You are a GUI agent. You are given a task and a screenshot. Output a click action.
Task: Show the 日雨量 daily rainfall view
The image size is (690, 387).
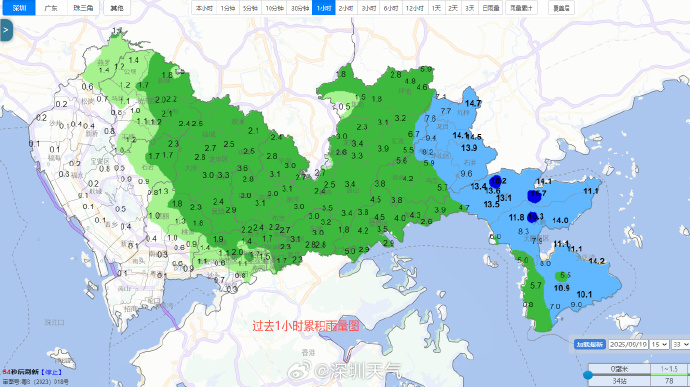point(490,8)
